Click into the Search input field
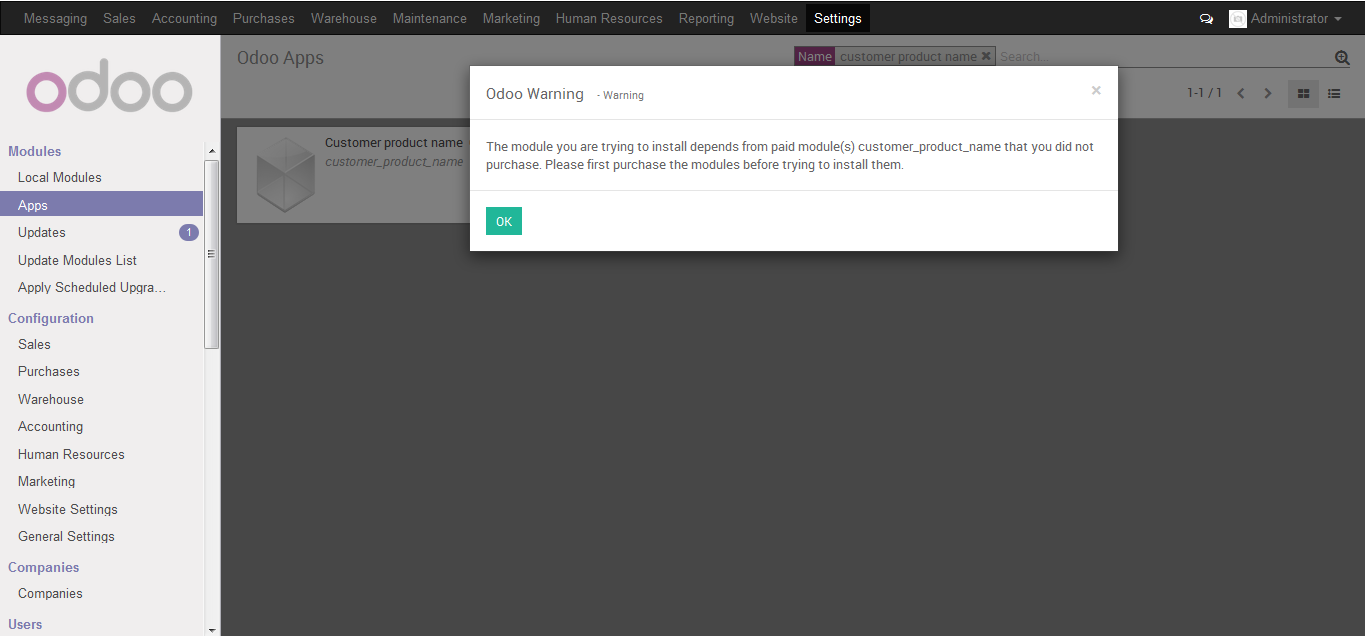Screen dimensions: 1365x636 1164,57
